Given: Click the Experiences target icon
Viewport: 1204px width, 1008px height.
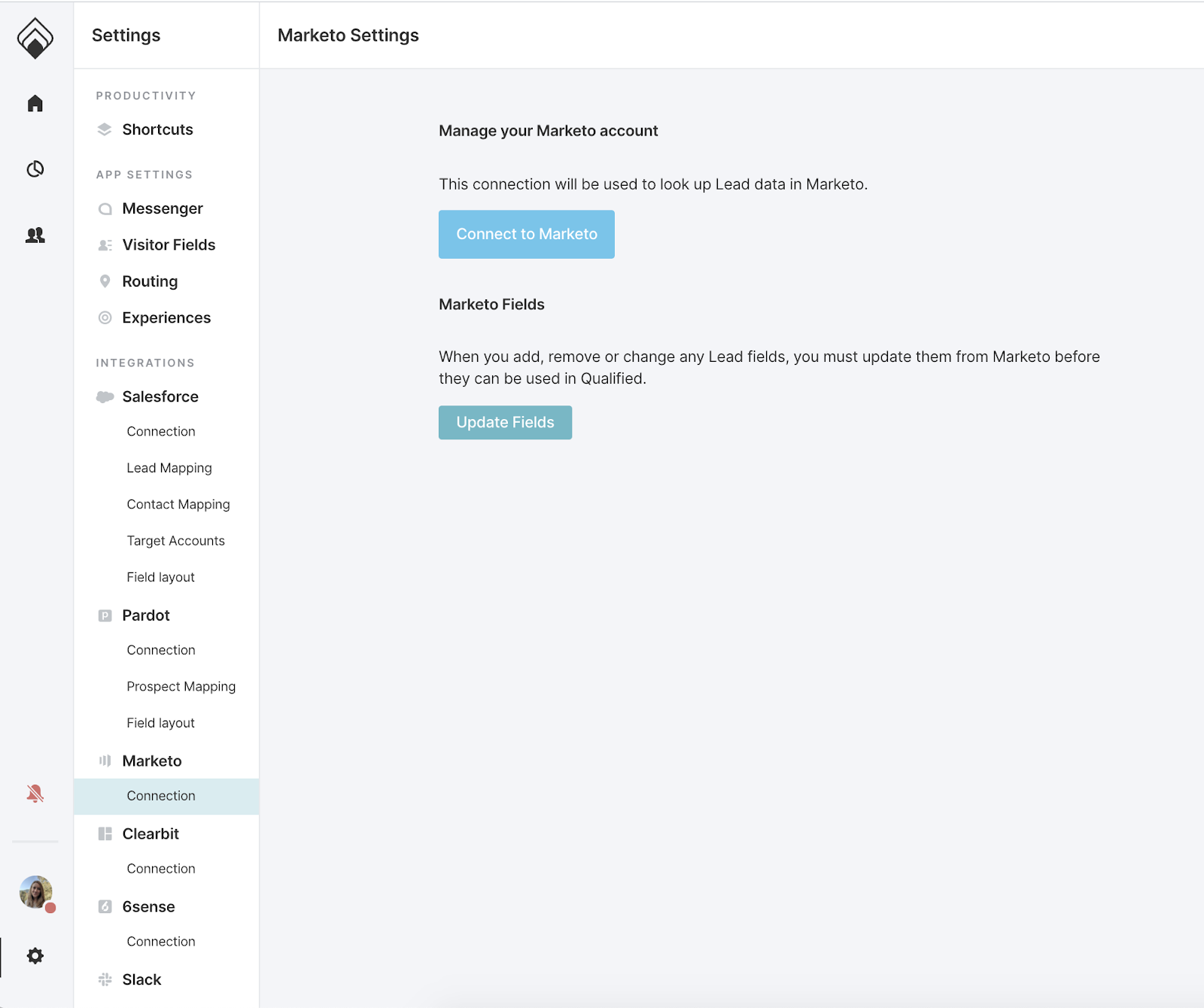Looking at the screenshot, I should coord(105,317).
